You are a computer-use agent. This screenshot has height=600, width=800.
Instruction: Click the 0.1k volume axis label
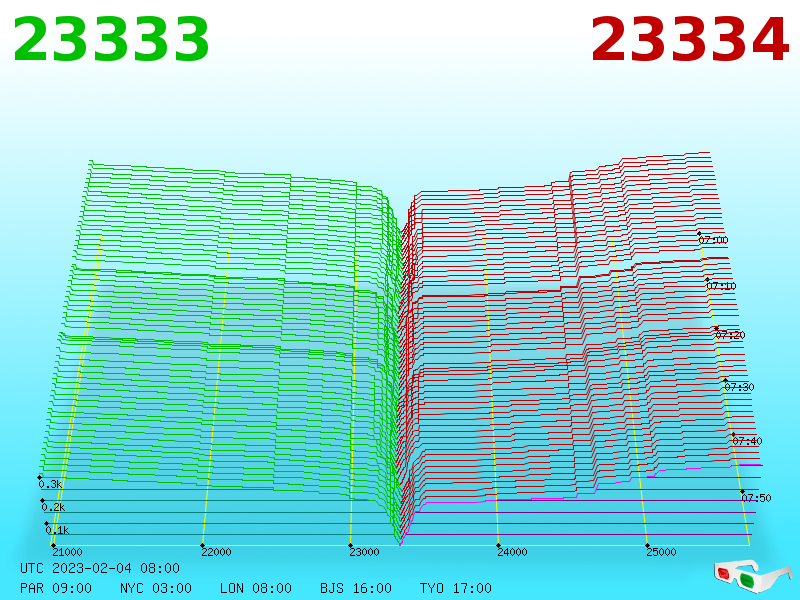(x=57, y=530)
